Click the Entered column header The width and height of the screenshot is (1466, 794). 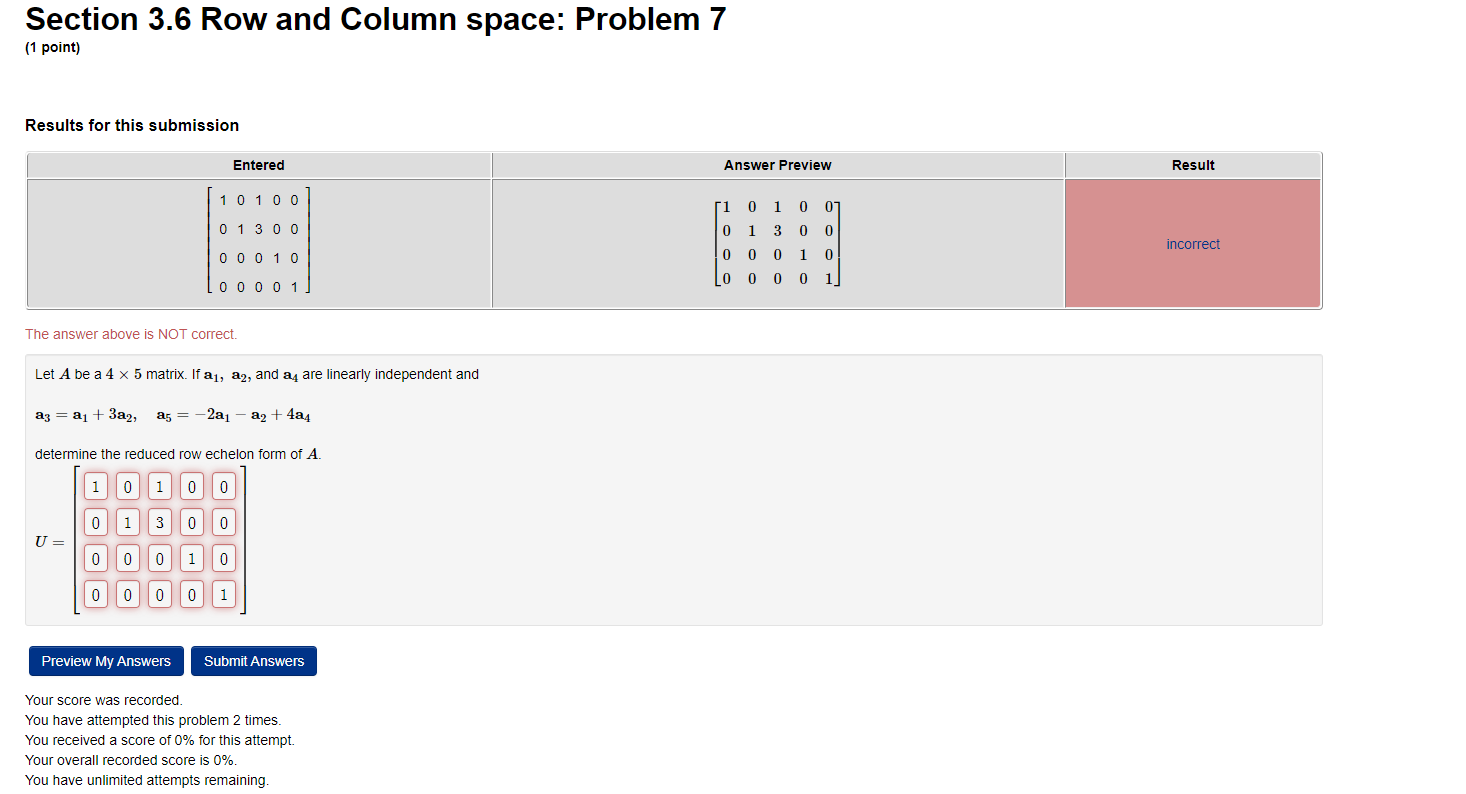258,165
